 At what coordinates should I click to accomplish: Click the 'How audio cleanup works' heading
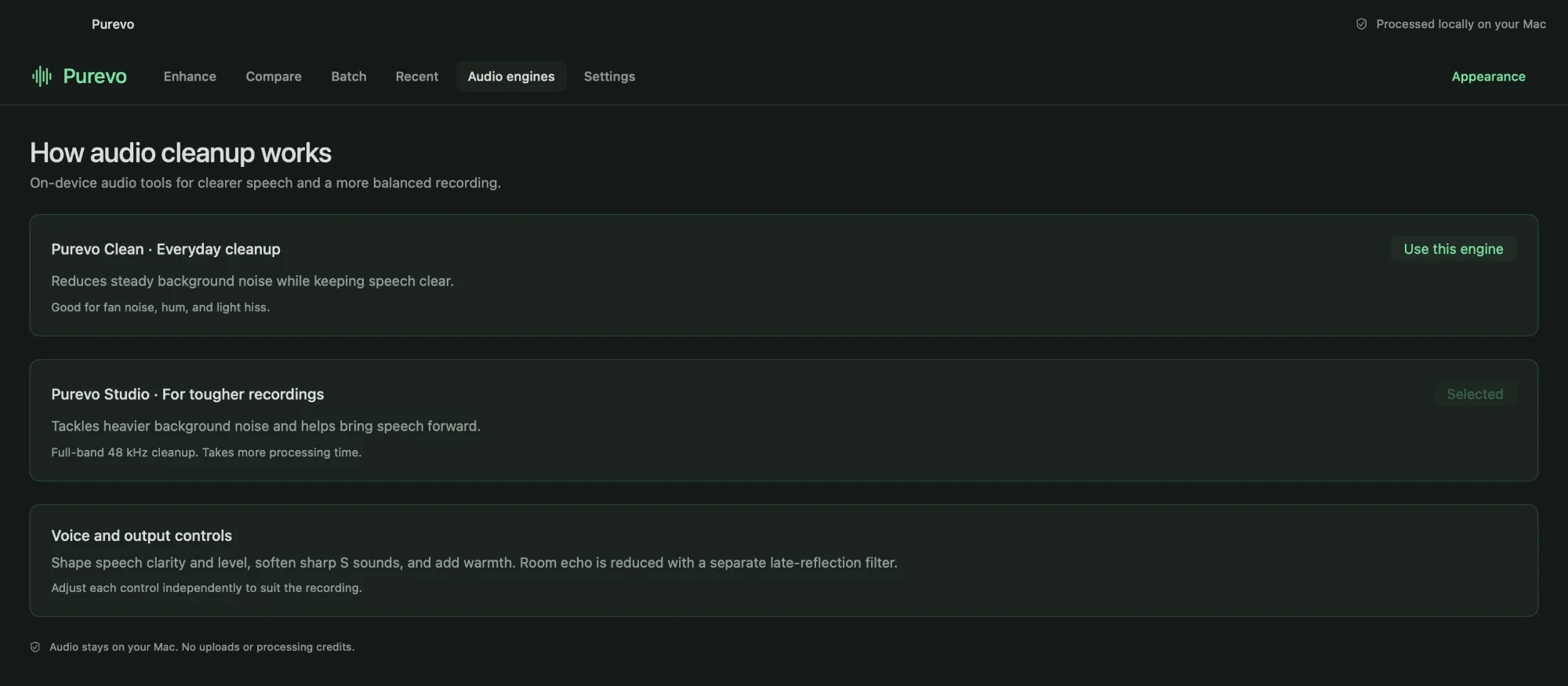click(x=180, y=153)
